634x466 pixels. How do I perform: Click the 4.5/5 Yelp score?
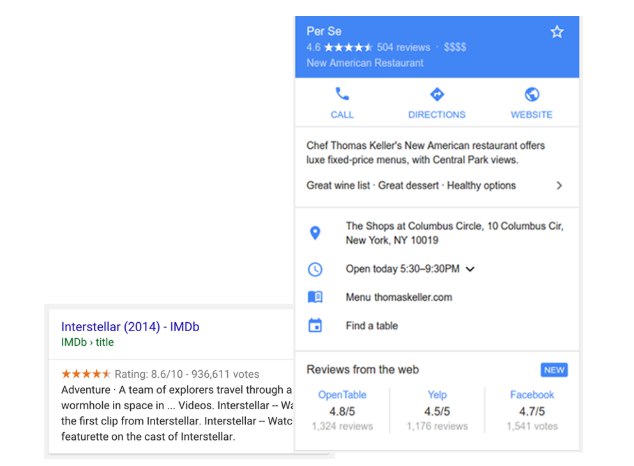tap(437, 411)
